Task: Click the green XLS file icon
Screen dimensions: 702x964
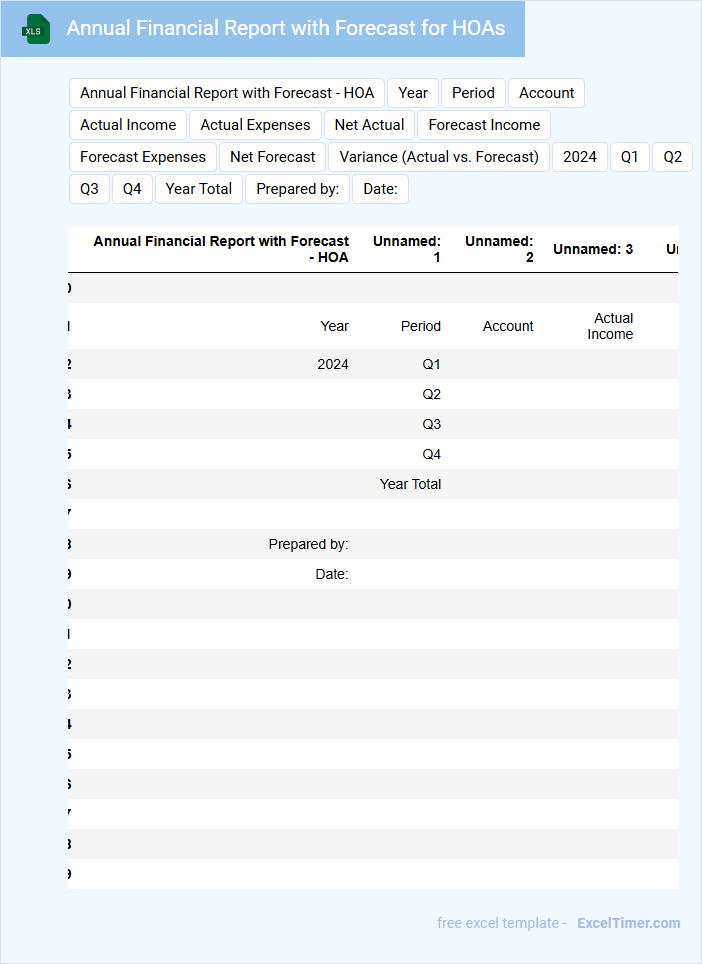Action: [36, 29]
